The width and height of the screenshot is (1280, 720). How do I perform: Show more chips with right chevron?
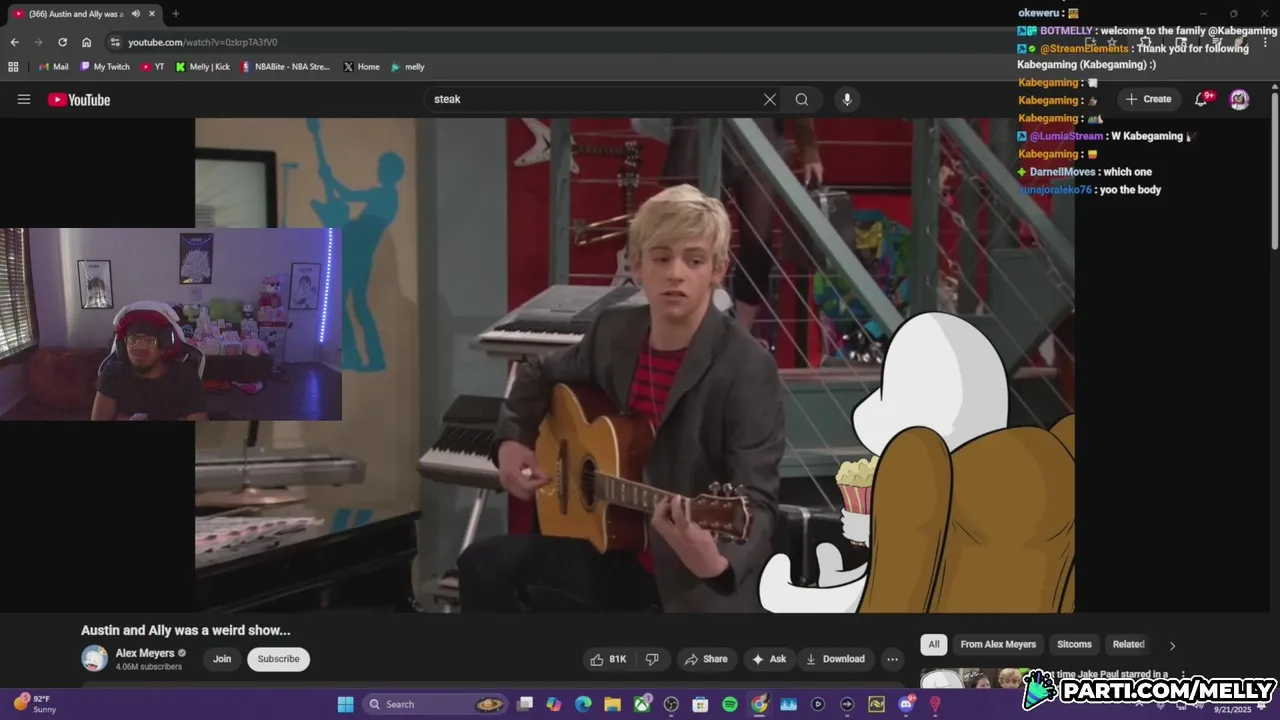click(1172, 645)
